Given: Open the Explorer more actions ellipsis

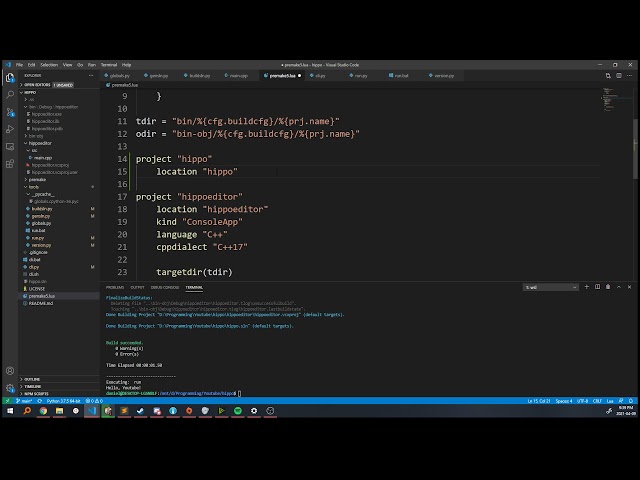Looking at the screenshot, I should pyautogui.click(x=91, y=76).
